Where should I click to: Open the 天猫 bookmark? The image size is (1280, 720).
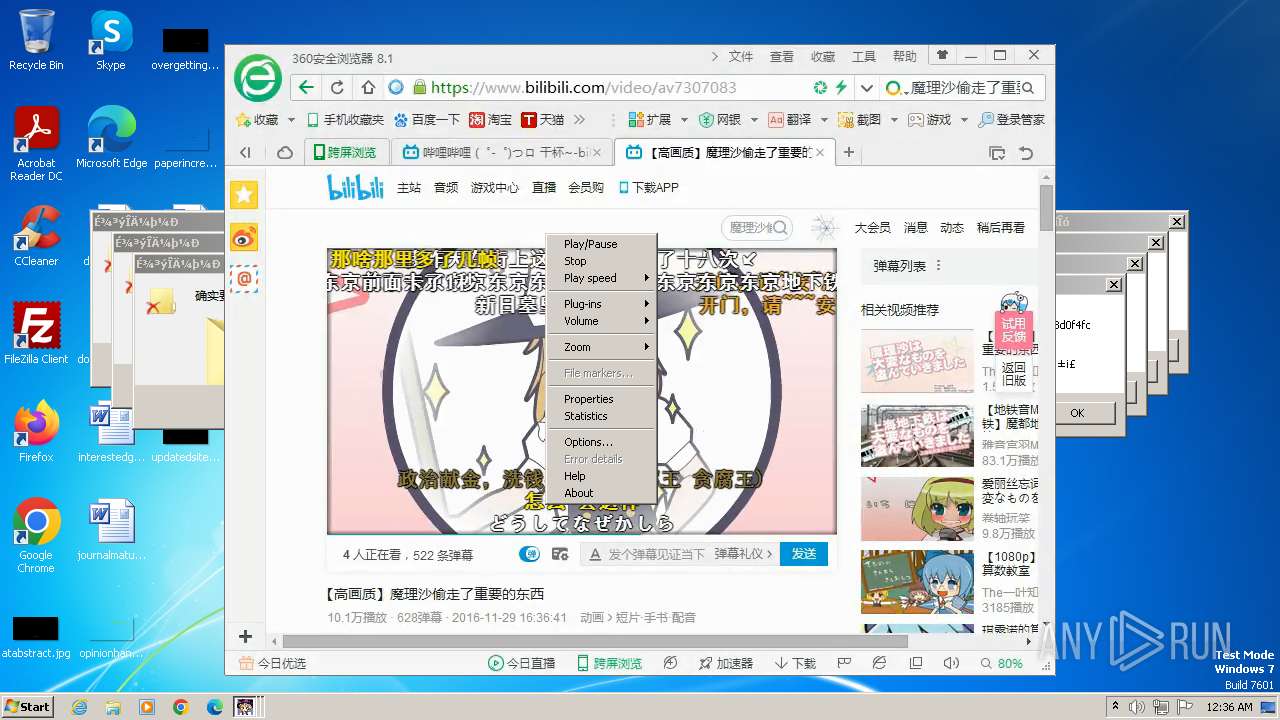542,119
